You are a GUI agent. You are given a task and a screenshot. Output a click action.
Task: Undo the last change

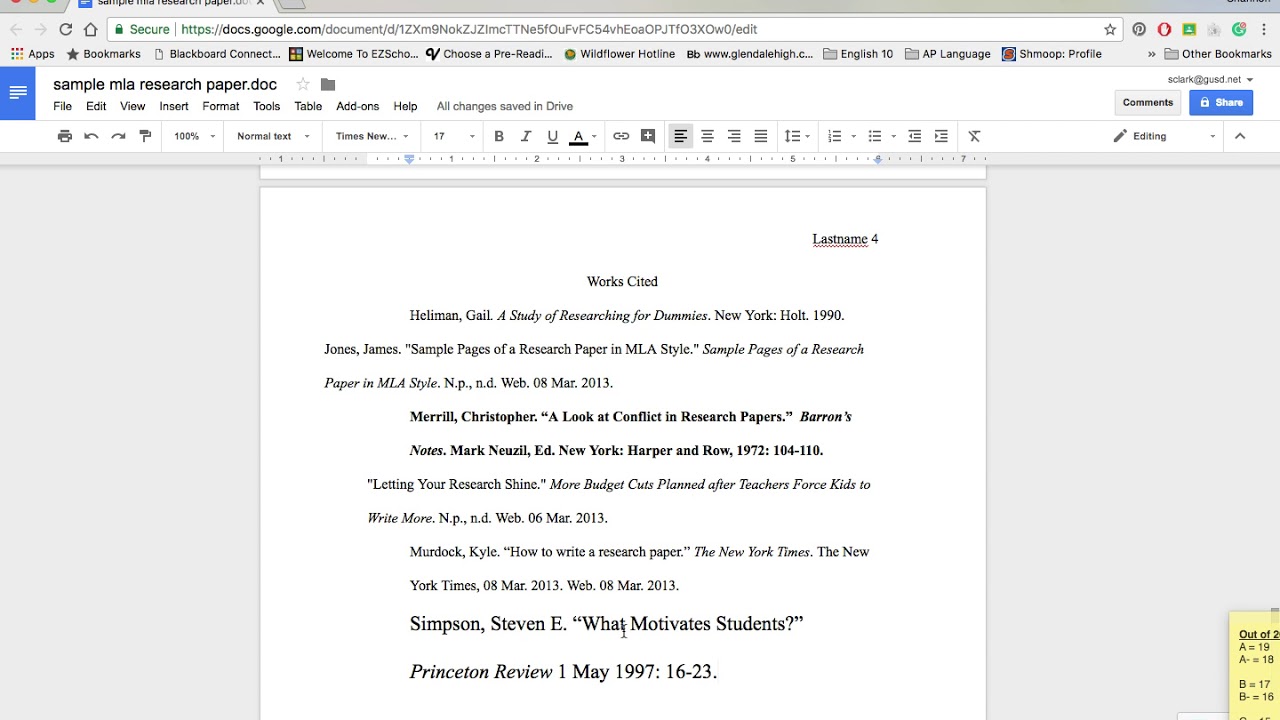pos(91,136)
